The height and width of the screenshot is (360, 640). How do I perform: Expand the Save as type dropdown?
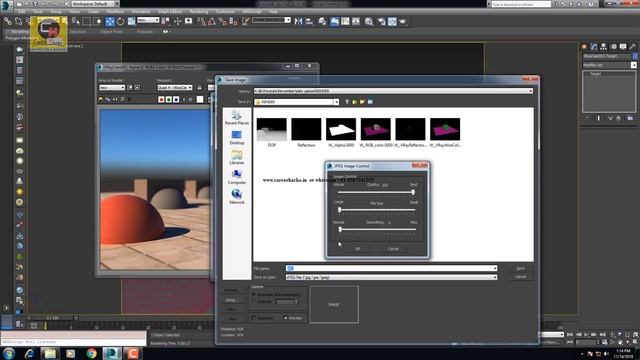(x=495, y=277)
